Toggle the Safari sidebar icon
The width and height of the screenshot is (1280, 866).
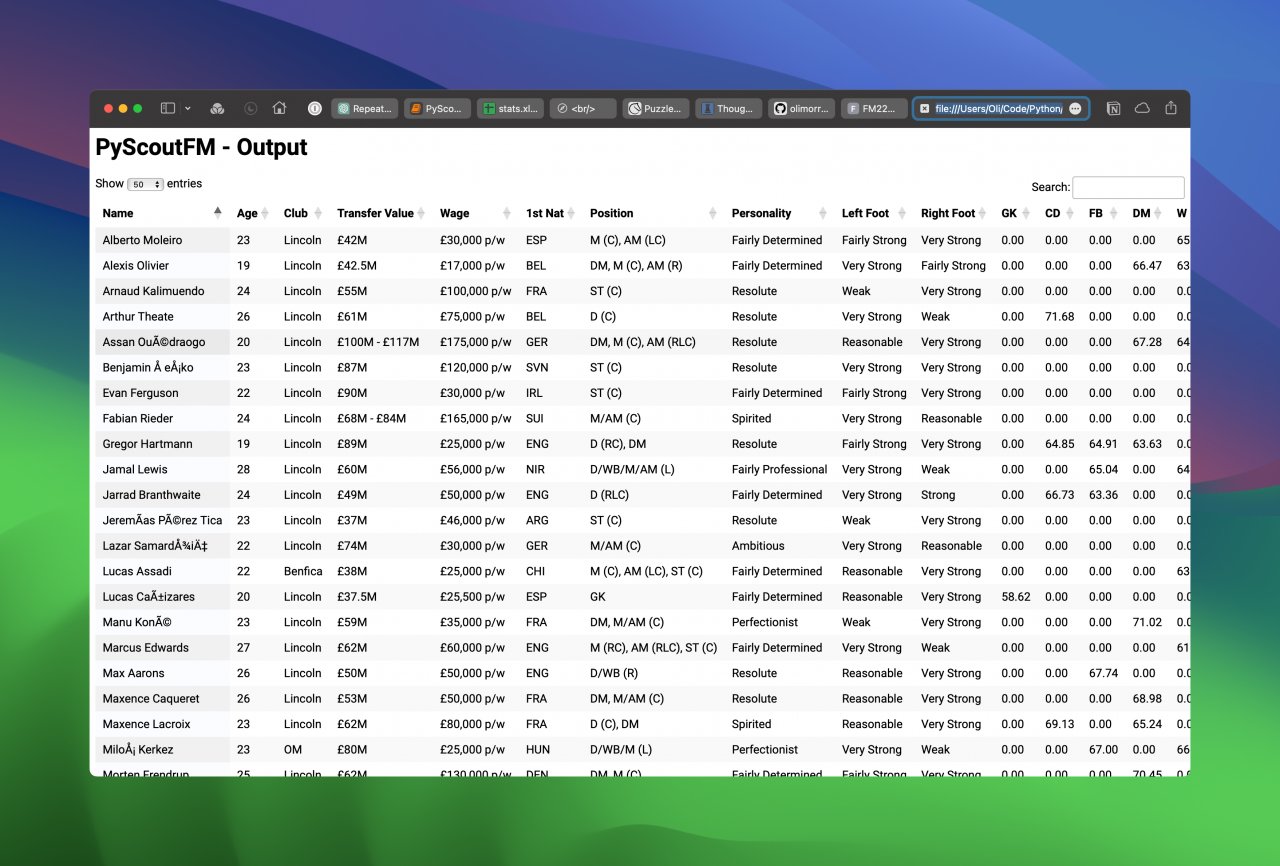(168, 108)
